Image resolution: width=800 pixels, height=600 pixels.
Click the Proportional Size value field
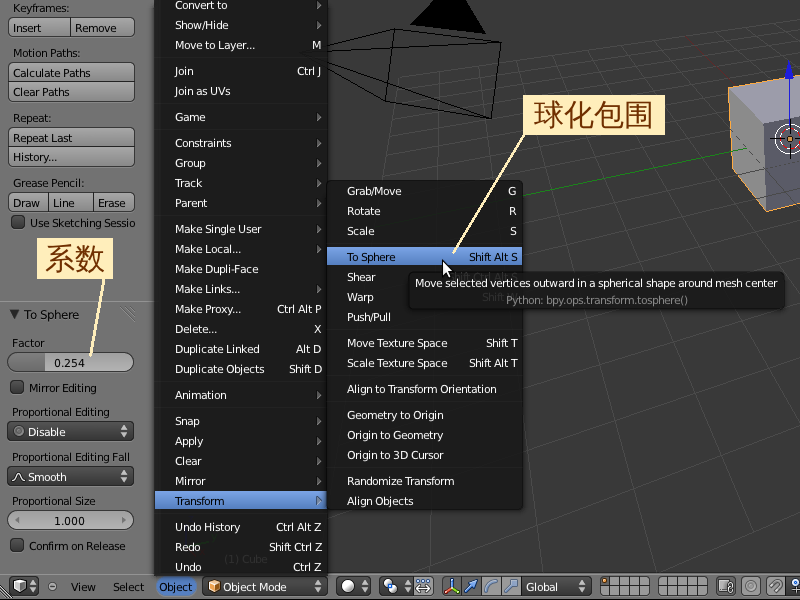pos(70,520)
